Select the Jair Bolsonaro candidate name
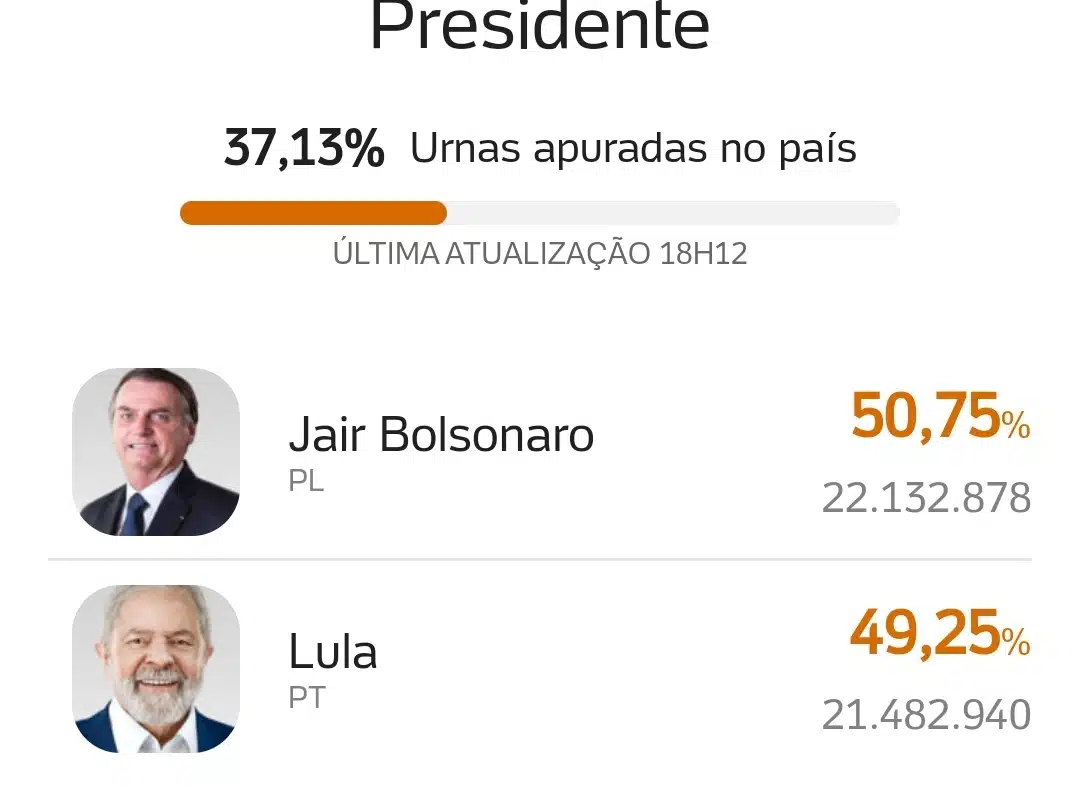The image size is (1080, 809). pos(441,434)
